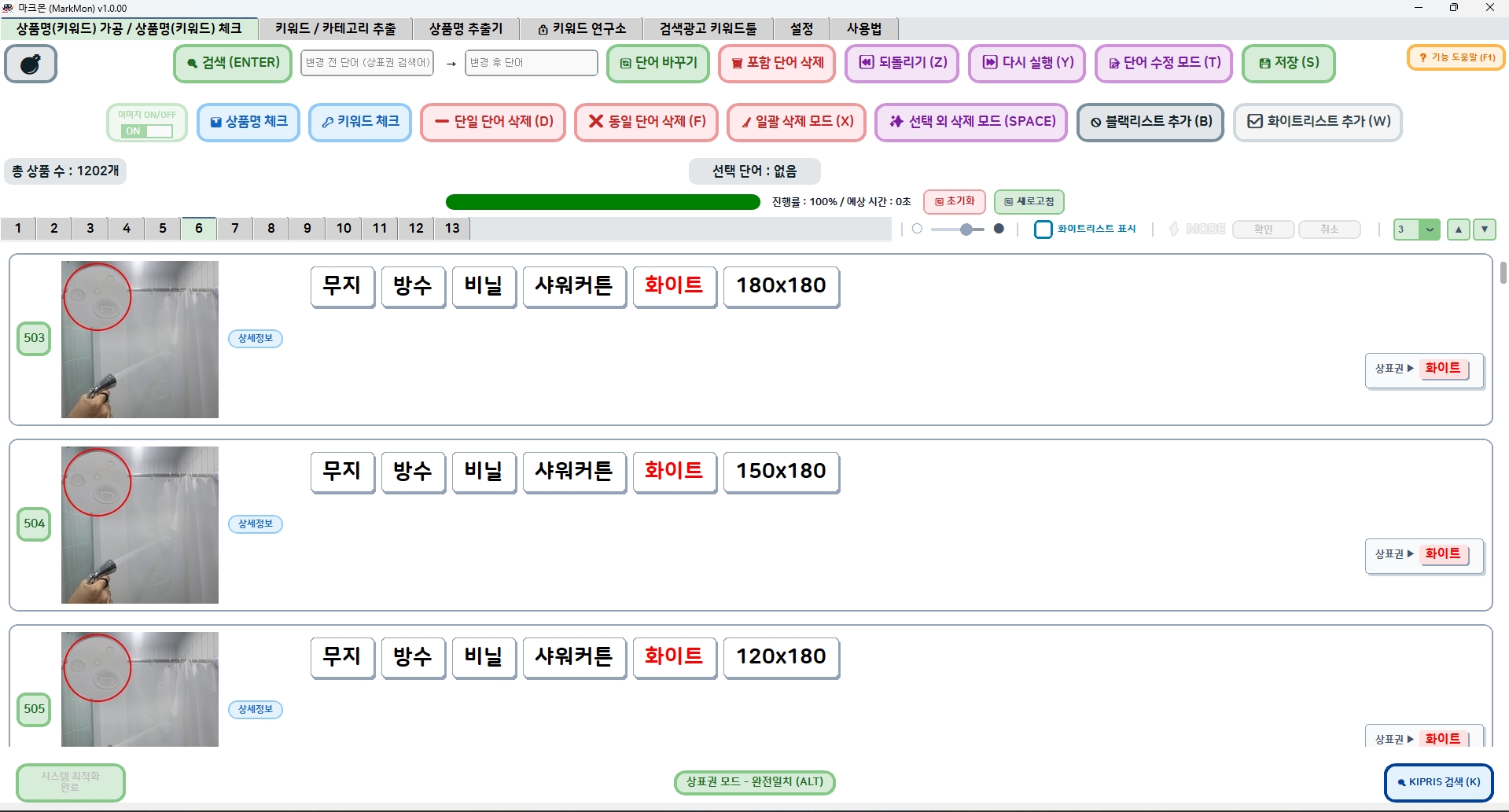Open the green number dropdown showing 3
Viewport: 1509px width, 812px height.
pyautogui.click(x=1415, y=229)
